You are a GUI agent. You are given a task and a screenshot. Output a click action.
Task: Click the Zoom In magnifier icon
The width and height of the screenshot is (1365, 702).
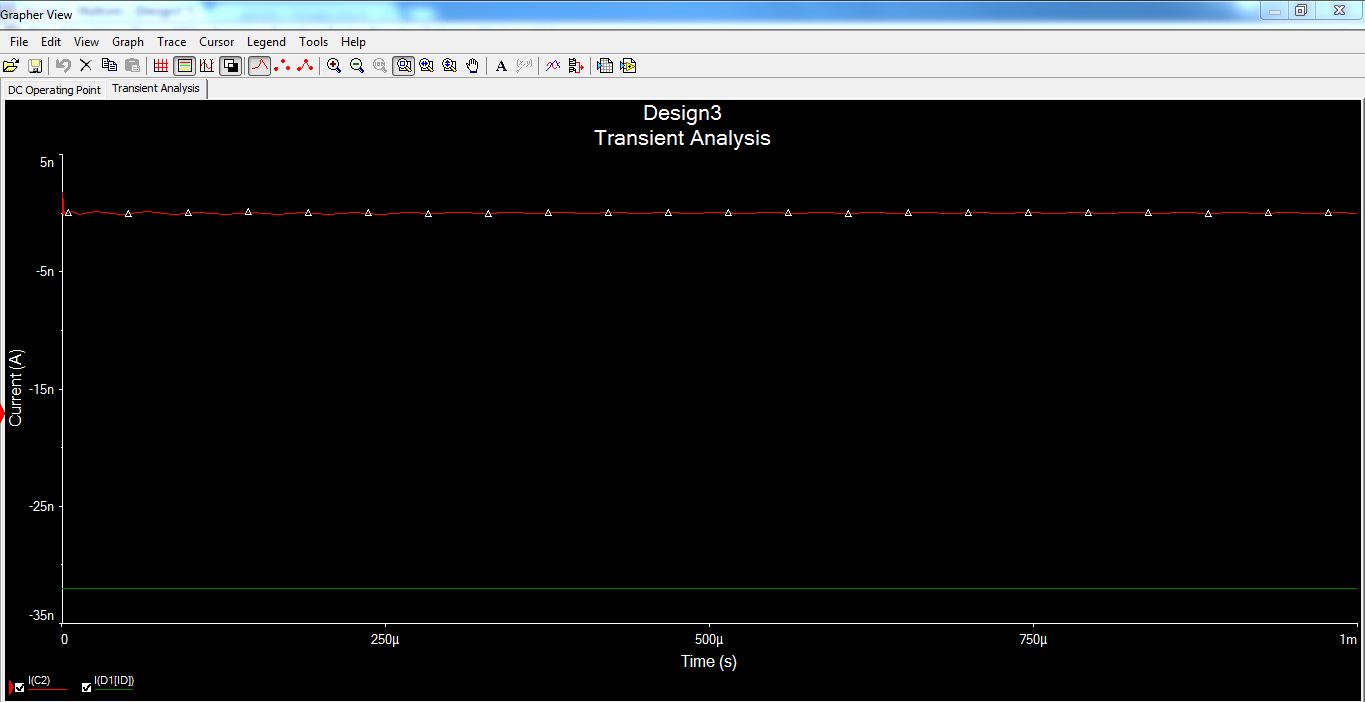tap(334, 66)
